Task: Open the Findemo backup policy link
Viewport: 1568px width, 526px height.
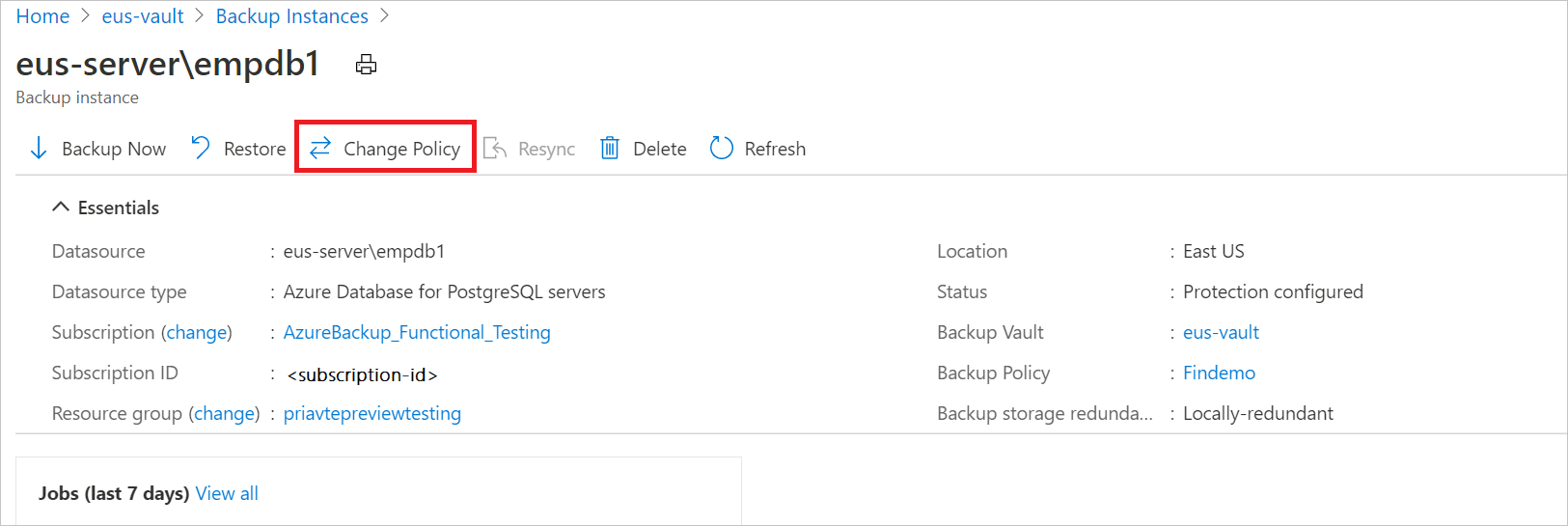Action: pos(1219,374)
